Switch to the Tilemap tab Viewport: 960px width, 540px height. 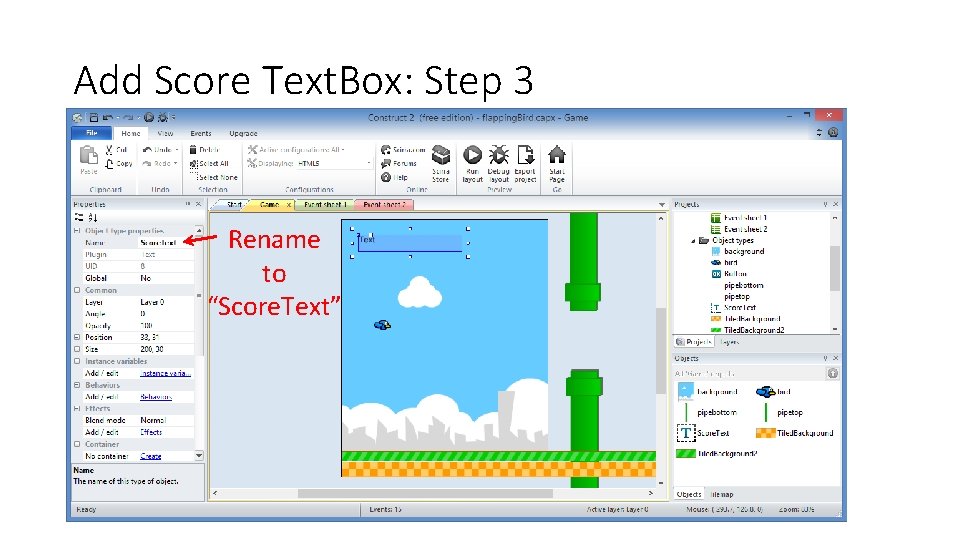[721, 494]
